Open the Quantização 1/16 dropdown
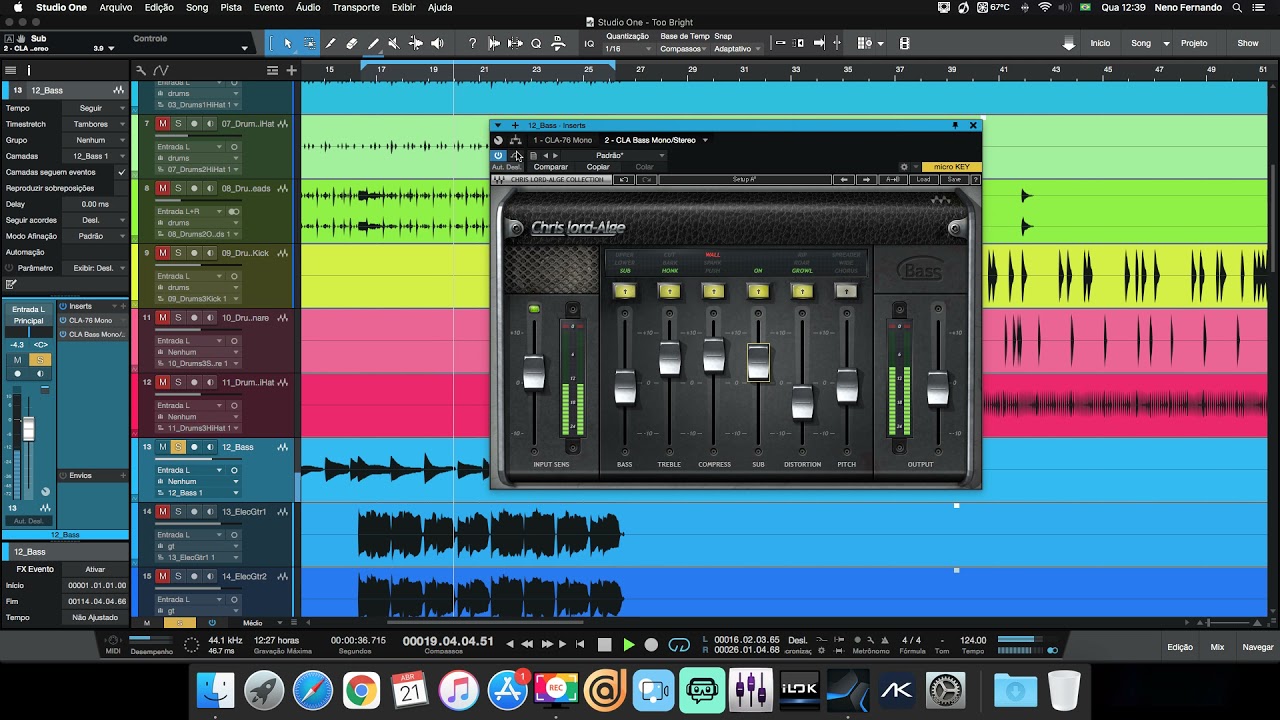The height and width of the screenshot is (720, 1280). (x=628, y=49)
